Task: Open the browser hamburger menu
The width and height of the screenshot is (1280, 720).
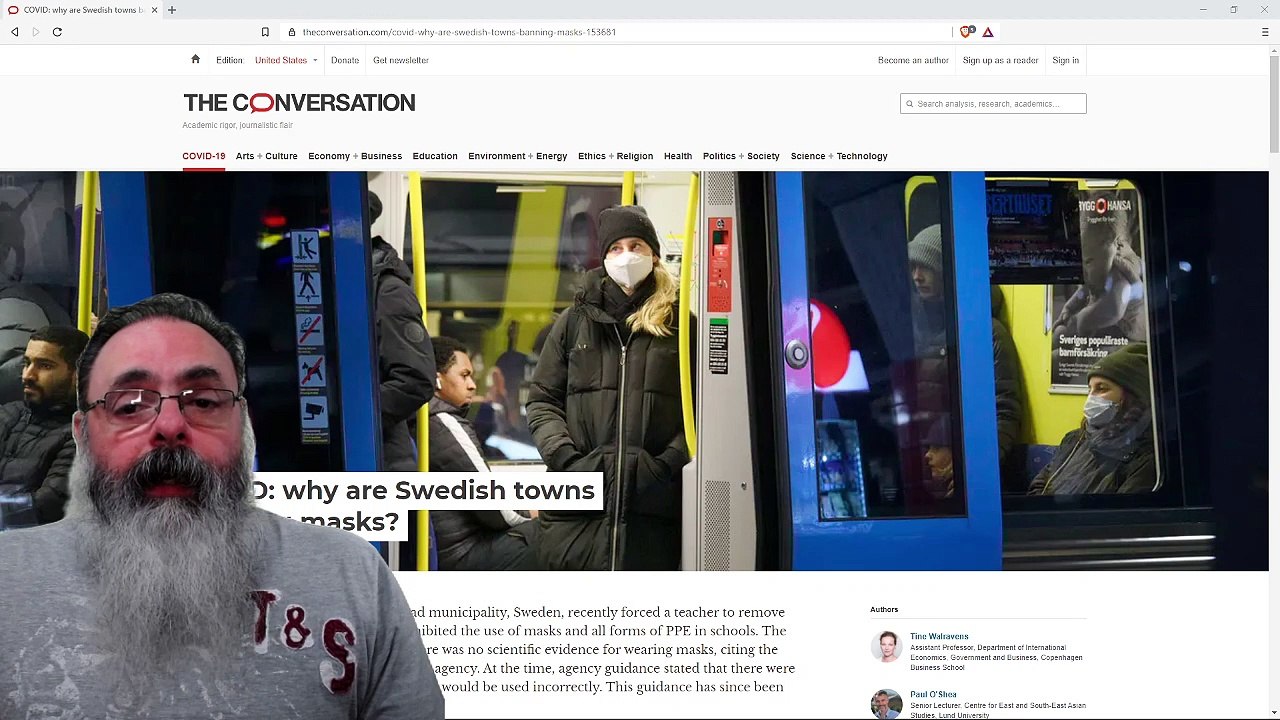Action: click(x=1265, y=32)
